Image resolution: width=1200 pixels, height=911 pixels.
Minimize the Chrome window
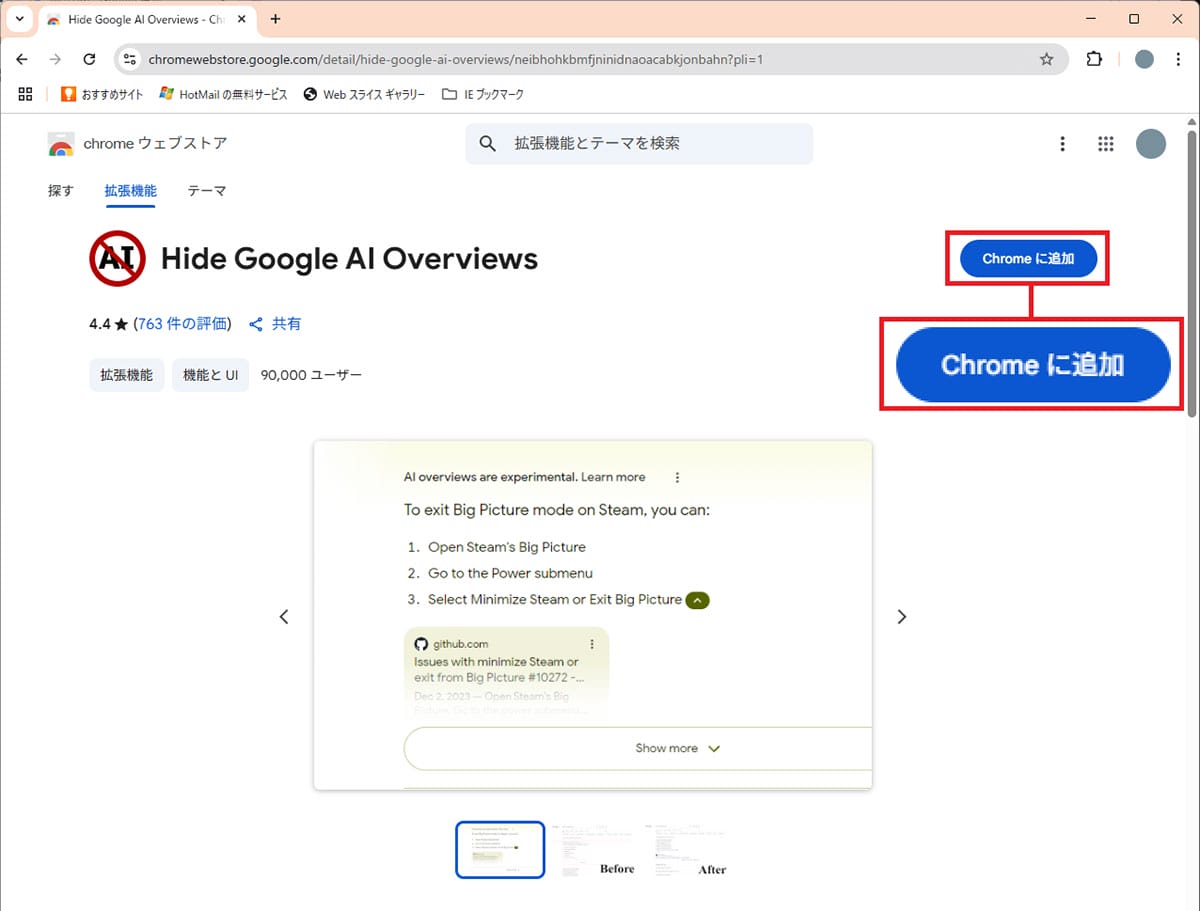[x=1088, y=19]
